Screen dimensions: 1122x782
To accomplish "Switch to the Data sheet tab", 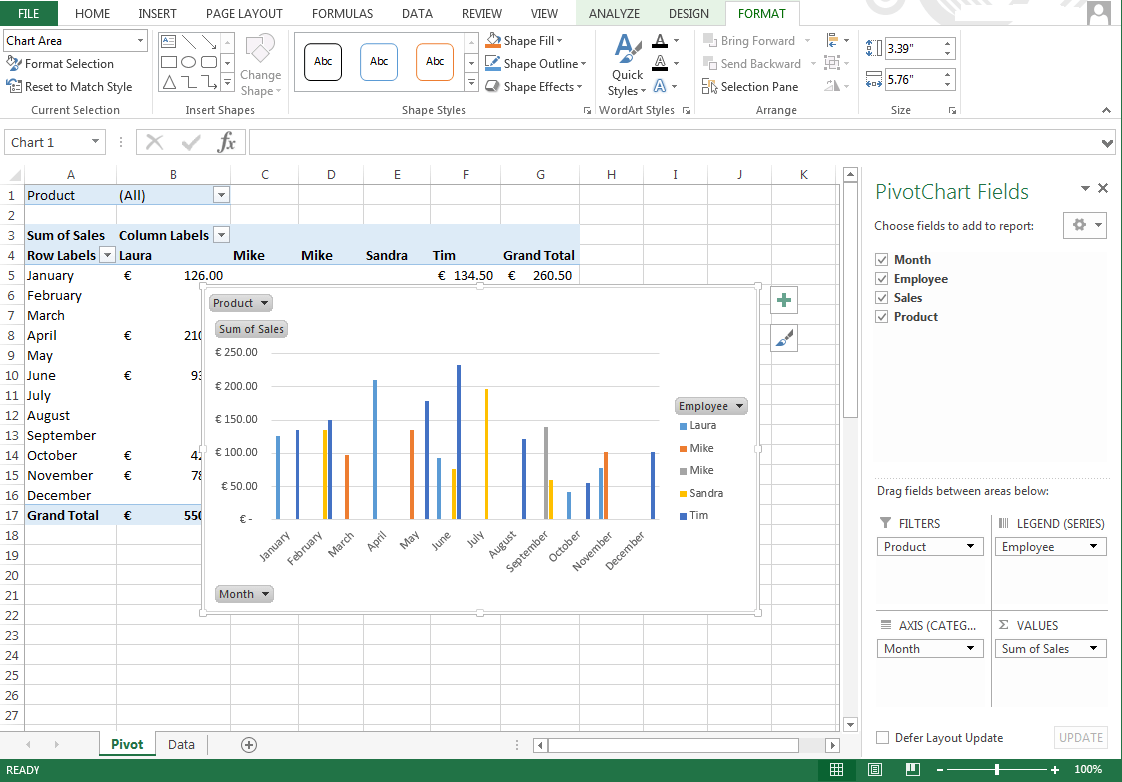I will click(181, 744).
